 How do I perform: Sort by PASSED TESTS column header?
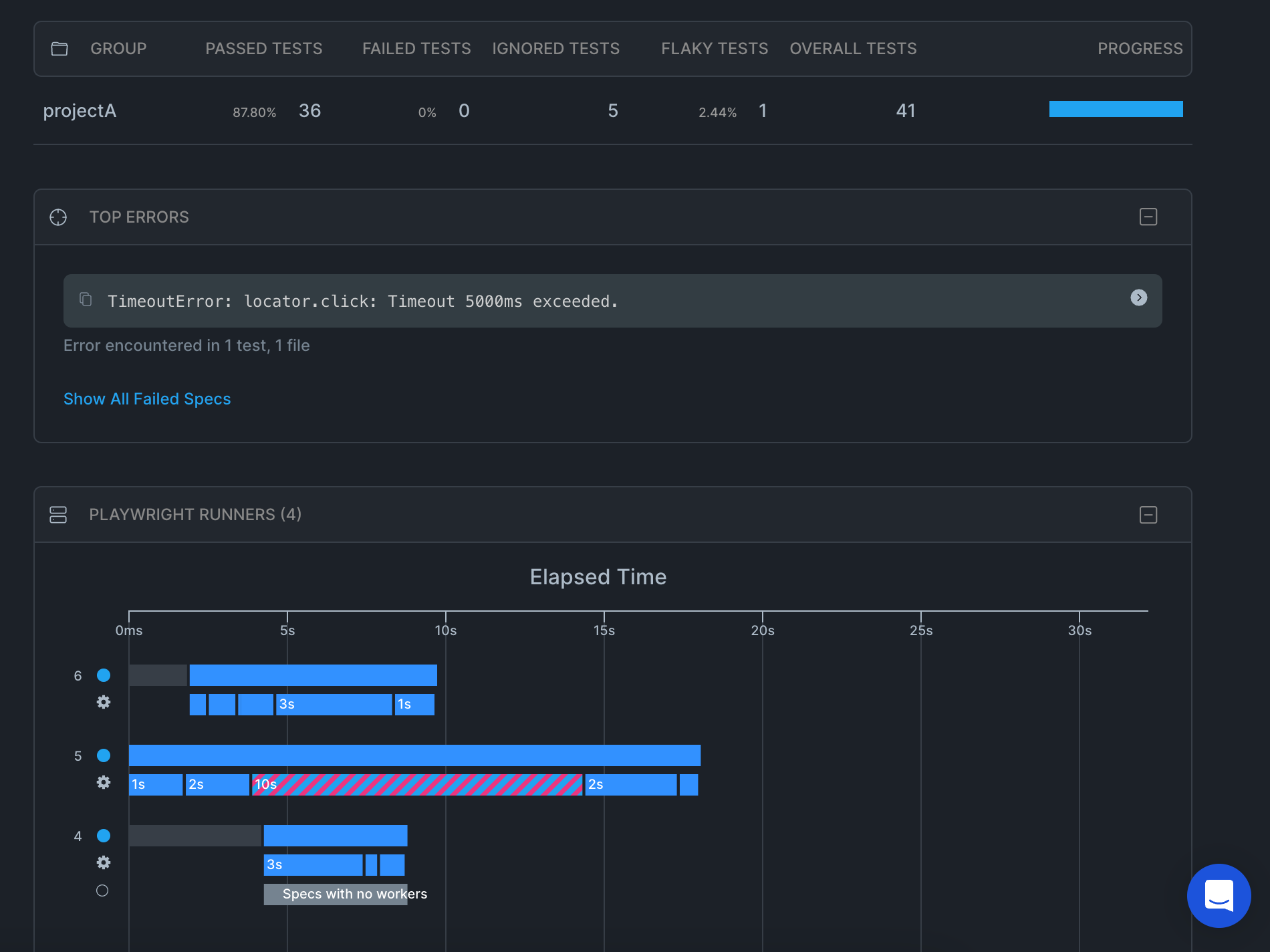264,49
